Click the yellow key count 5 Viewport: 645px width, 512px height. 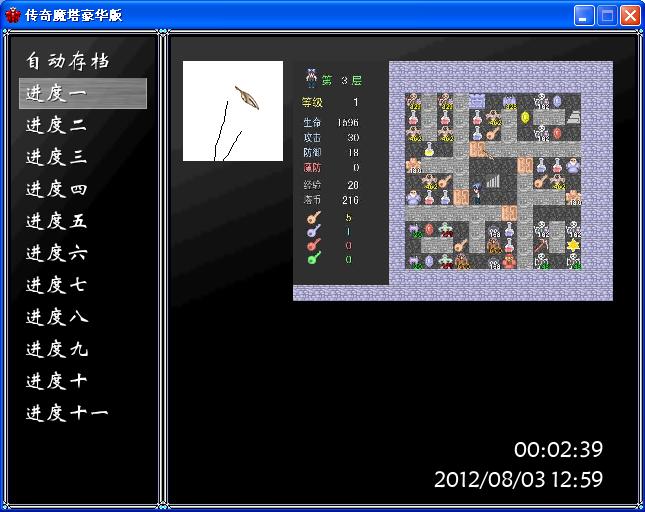[348, 217]
